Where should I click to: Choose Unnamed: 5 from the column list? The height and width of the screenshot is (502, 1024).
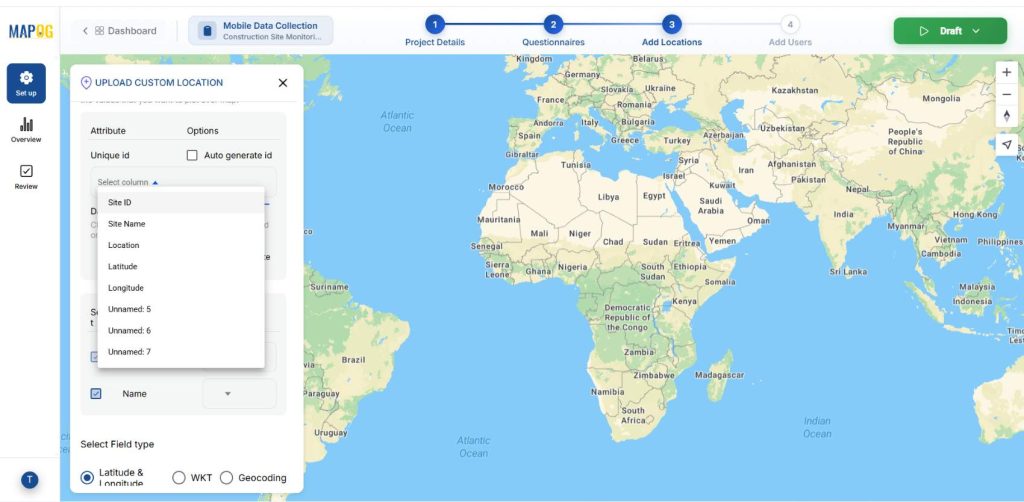click(181, 309)
